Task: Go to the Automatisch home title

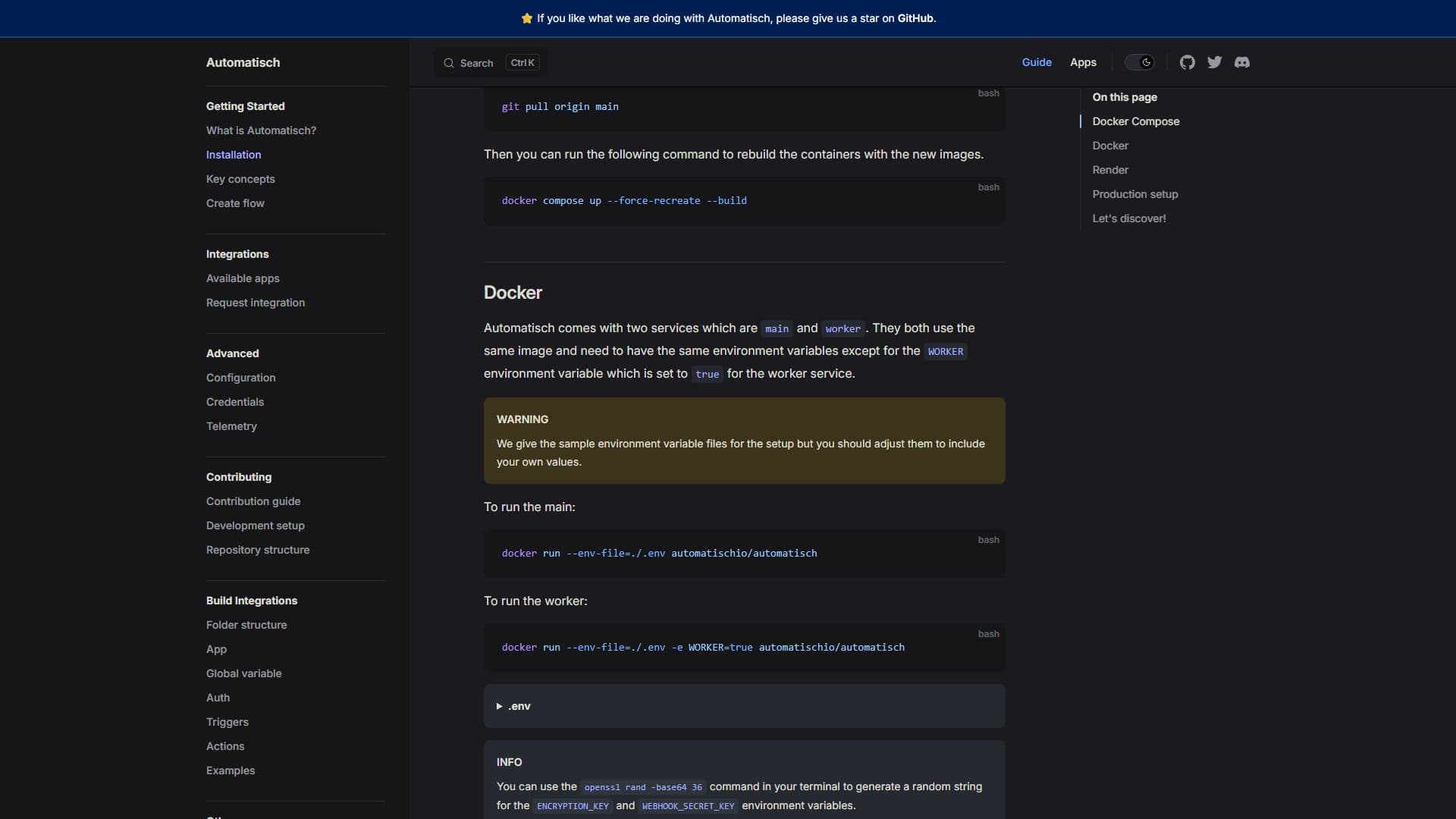Action: pyautogui.click(x=243, y=62)
